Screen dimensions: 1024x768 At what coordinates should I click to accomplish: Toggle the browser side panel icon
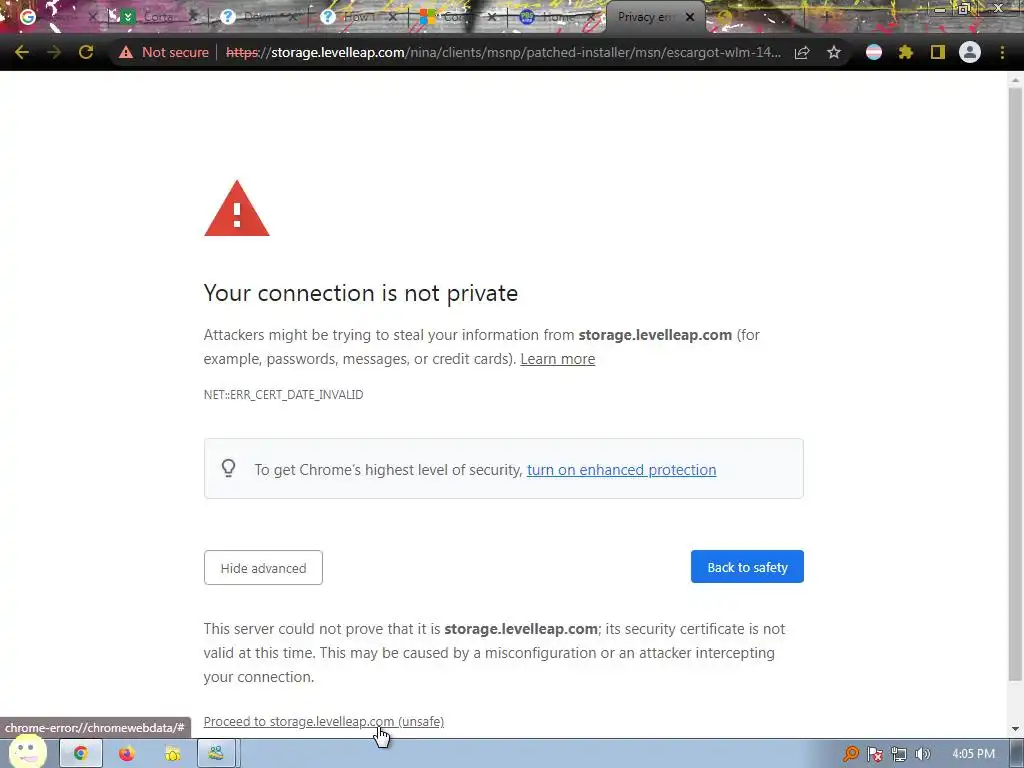tap(938, 52)
